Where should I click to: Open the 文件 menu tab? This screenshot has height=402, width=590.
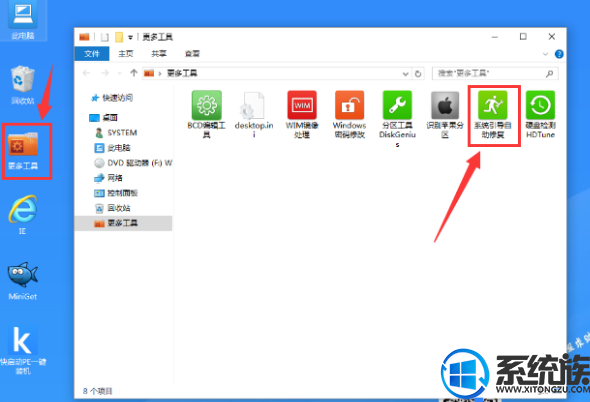[x=92, y=54]
